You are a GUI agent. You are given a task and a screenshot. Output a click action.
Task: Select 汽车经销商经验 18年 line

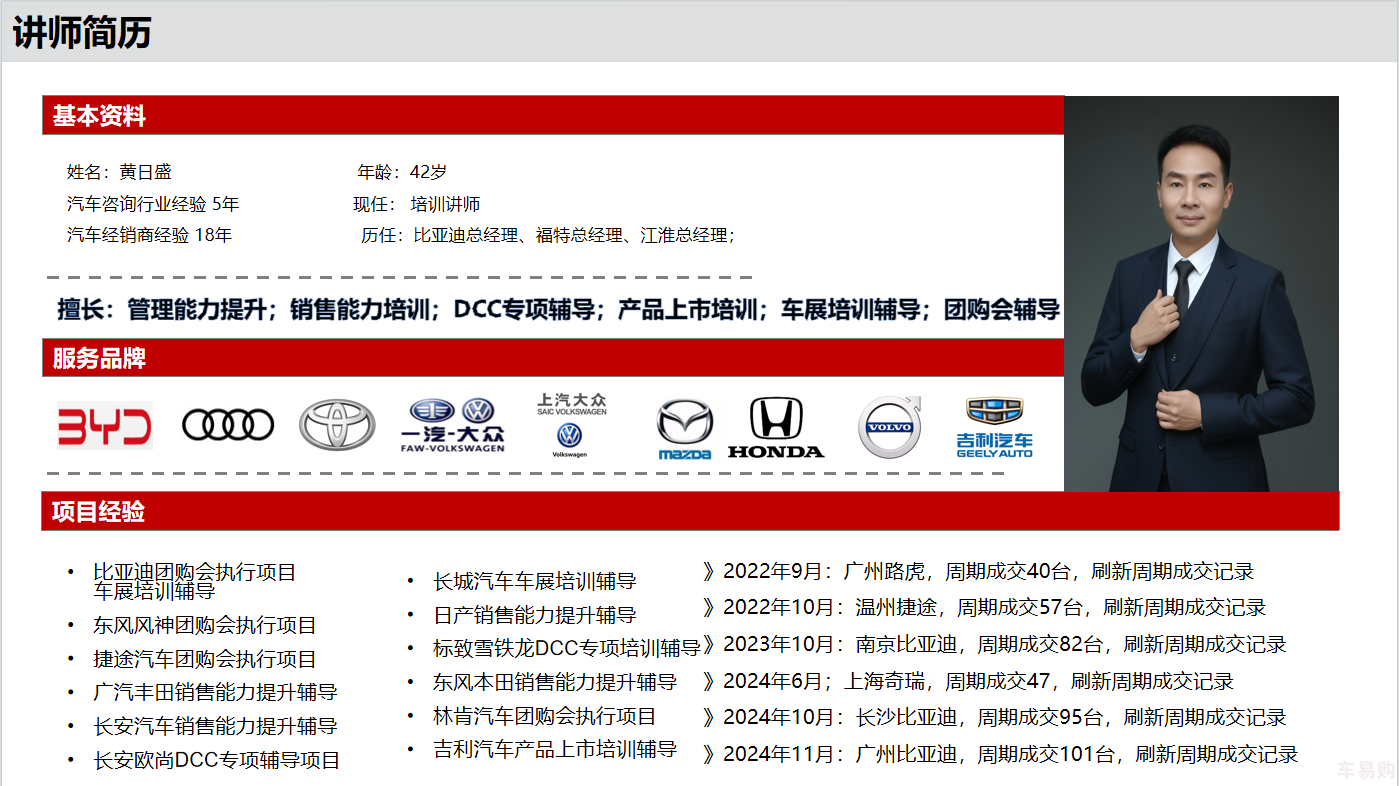click(149, 235)
